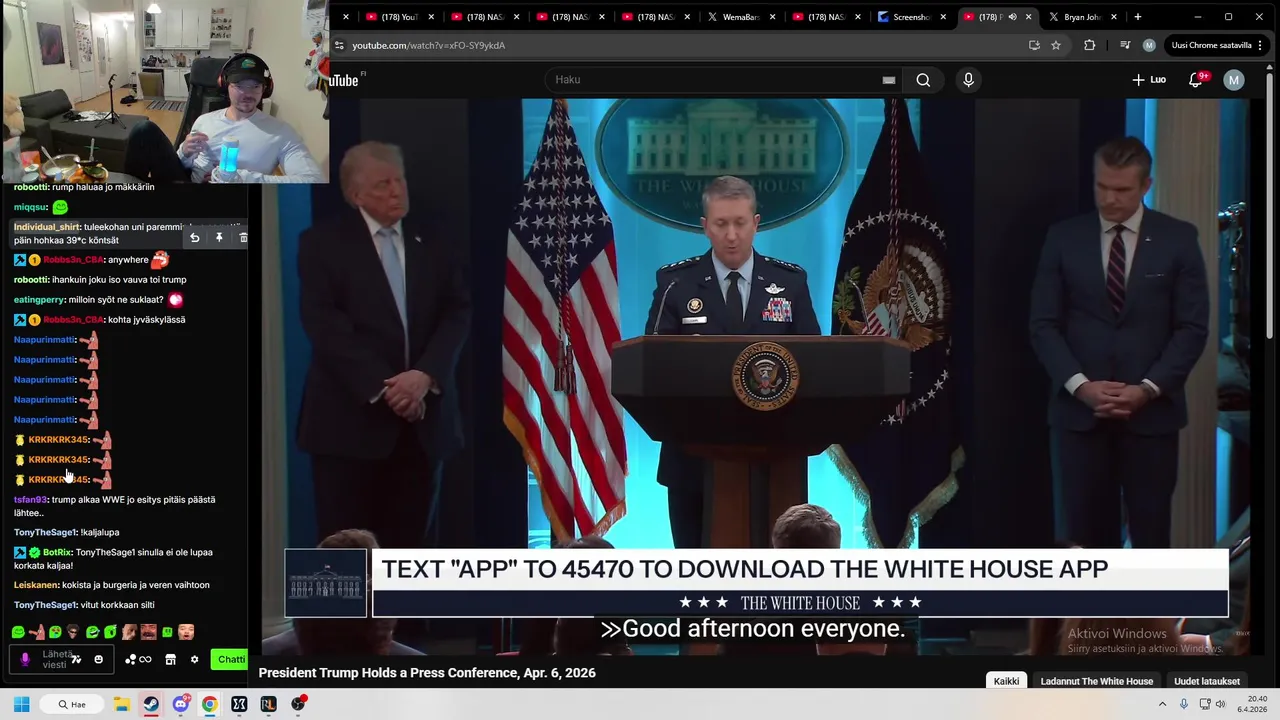Send message with green Chatti button

coord(230,659)
